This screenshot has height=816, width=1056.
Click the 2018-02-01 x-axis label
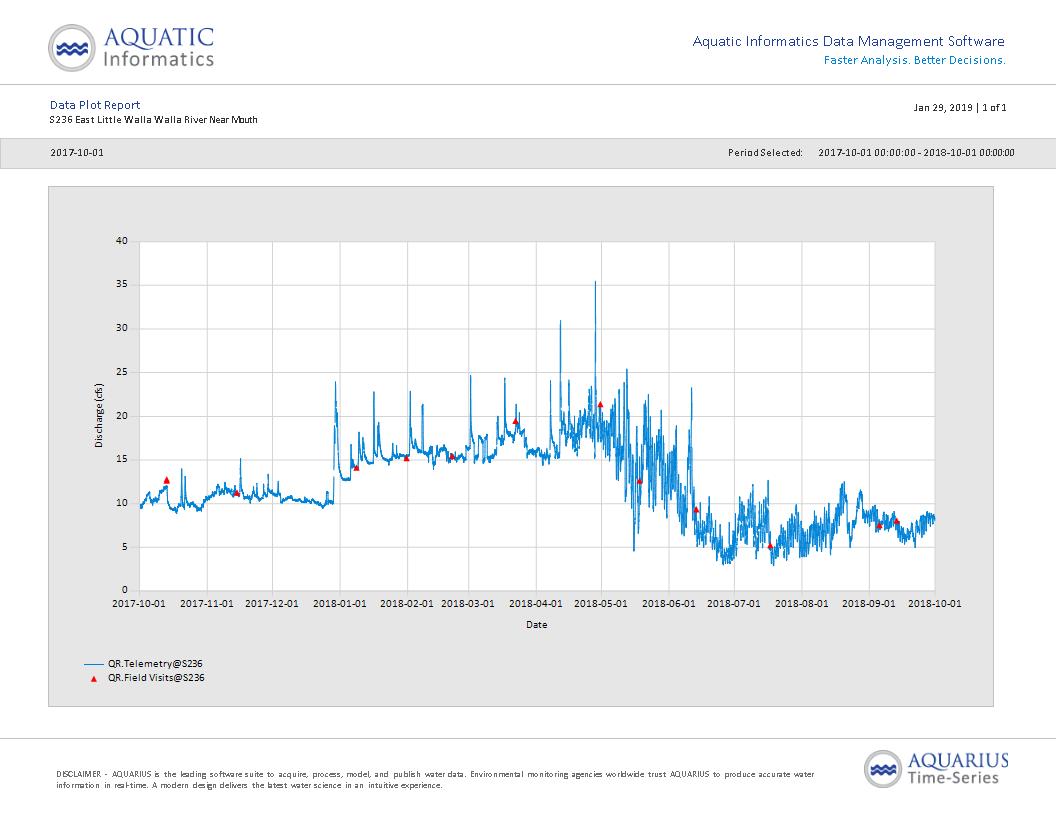407,603
